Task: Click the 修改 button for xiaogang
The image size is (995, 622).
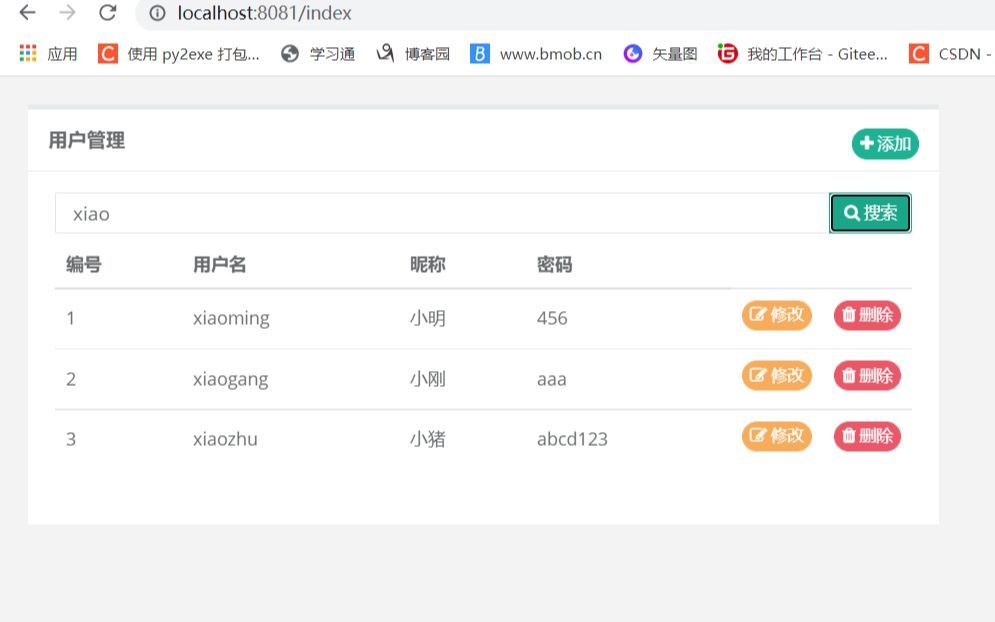Action: point(777,376)
